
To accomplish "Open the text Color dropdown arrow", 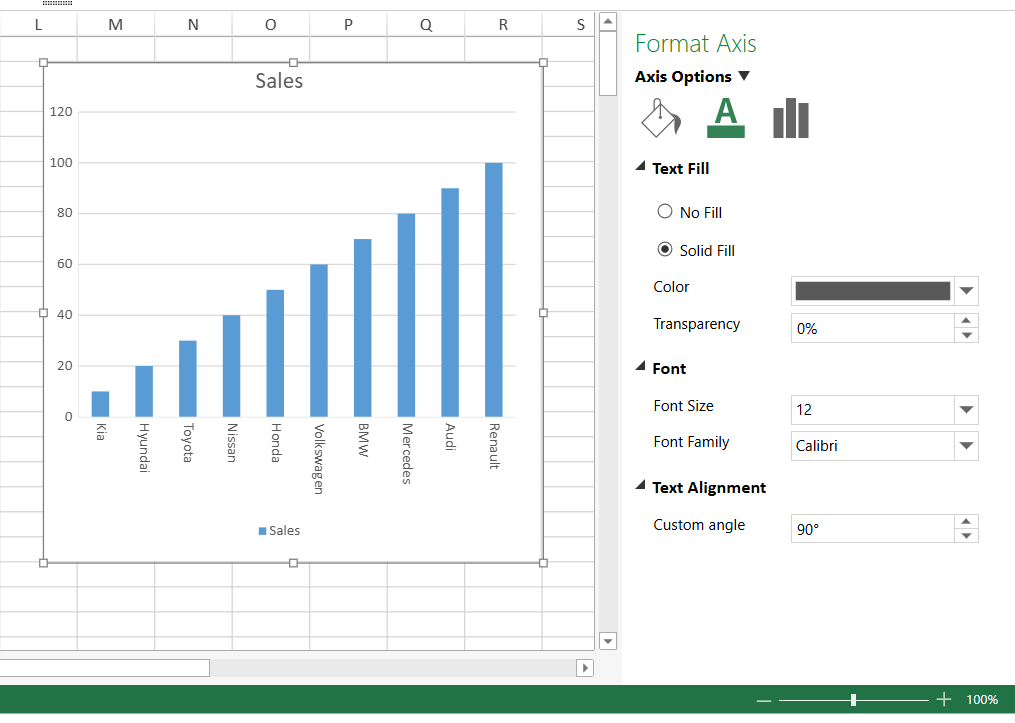I will coord(966,291).
